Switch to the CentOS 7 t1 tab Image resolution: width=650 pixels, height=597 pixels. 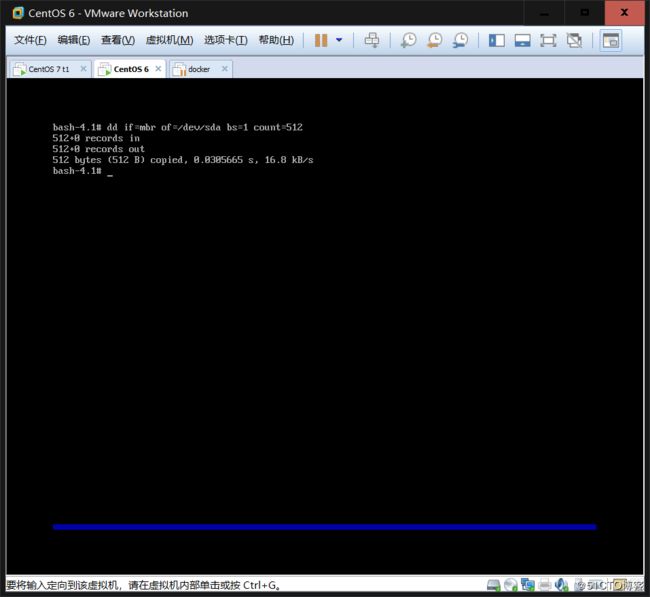coord(48,69)
